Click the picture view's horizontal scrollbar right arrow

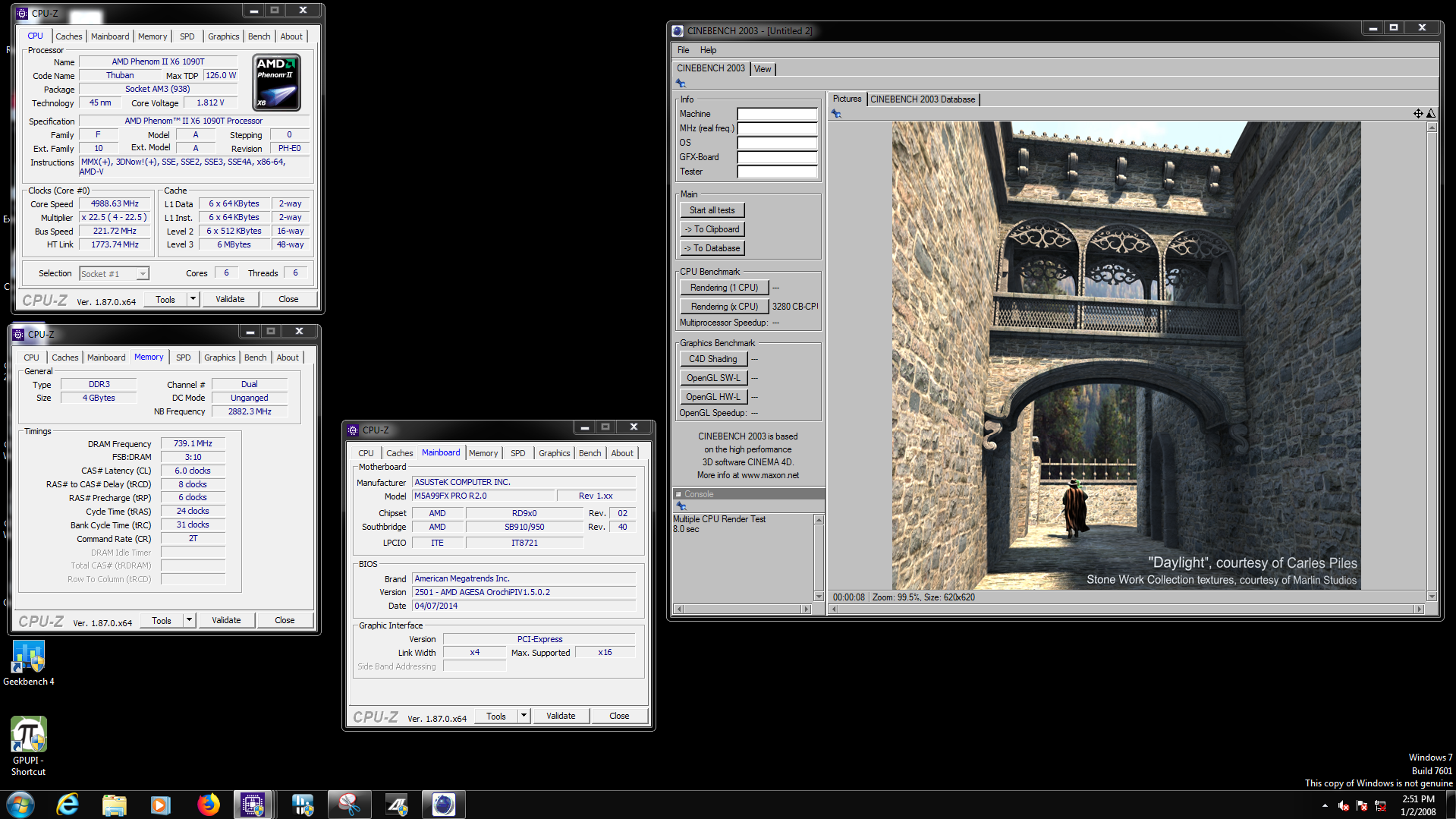click(x=1420, y=609)
